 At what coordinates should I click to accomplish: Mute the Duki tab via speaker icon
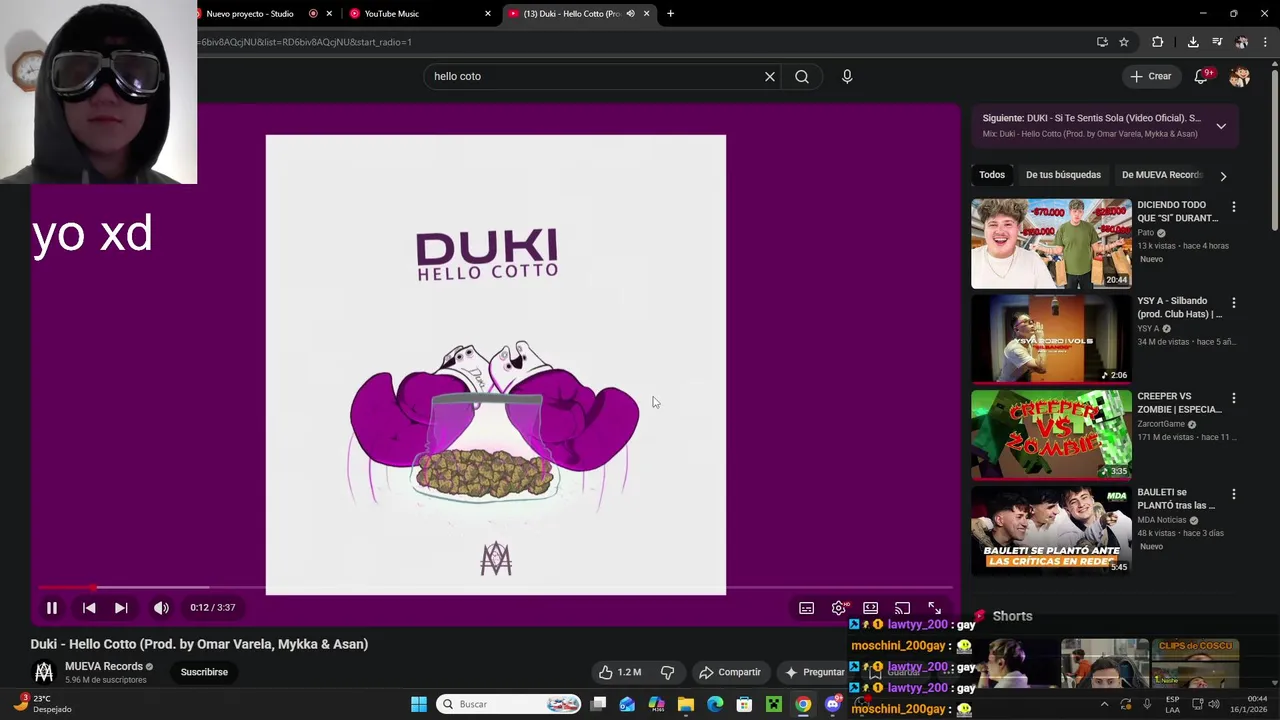[630, 14]
